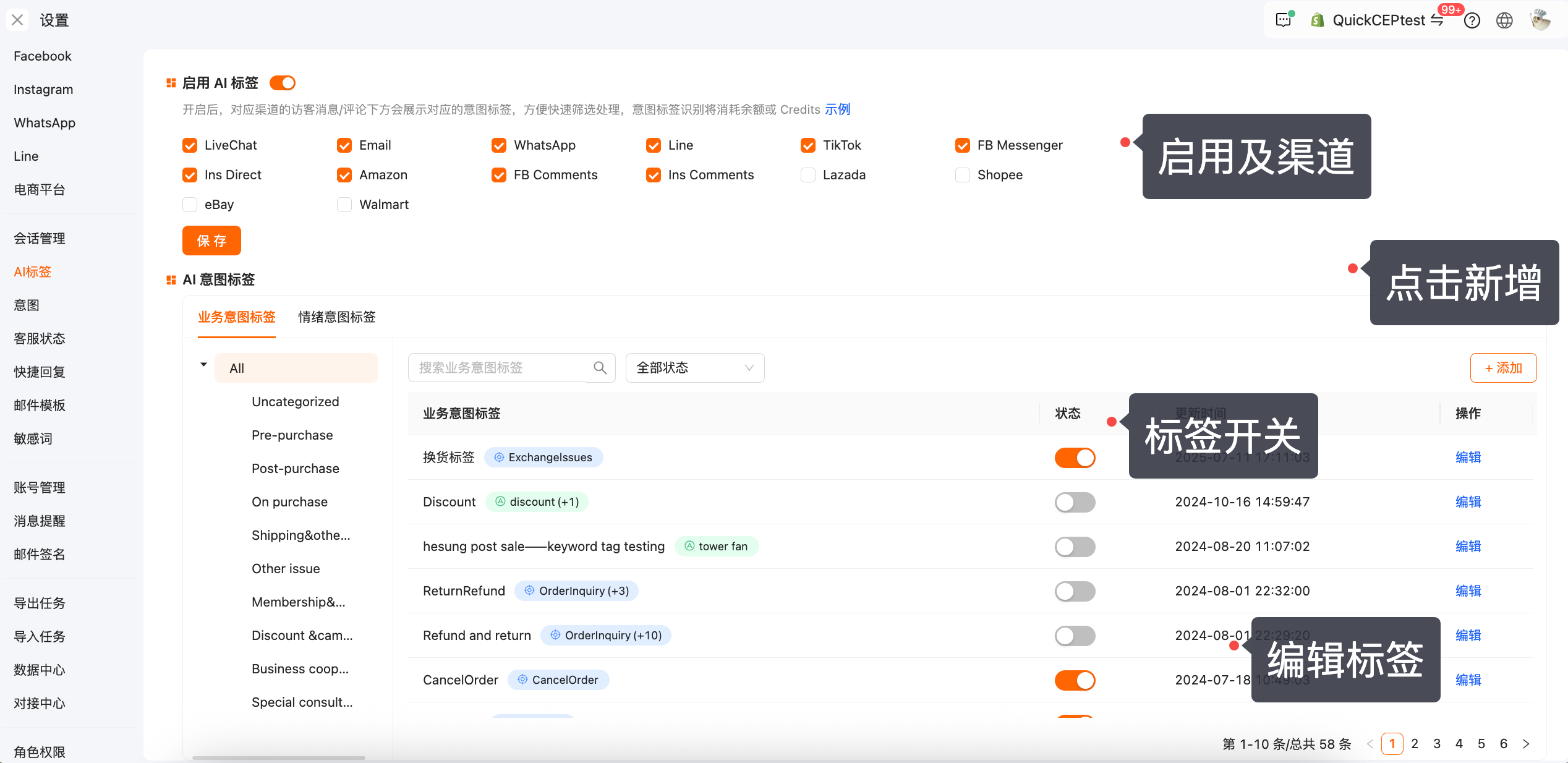
Task: Click the switch-store arrows icon
Action: (x=1437, y=20)
